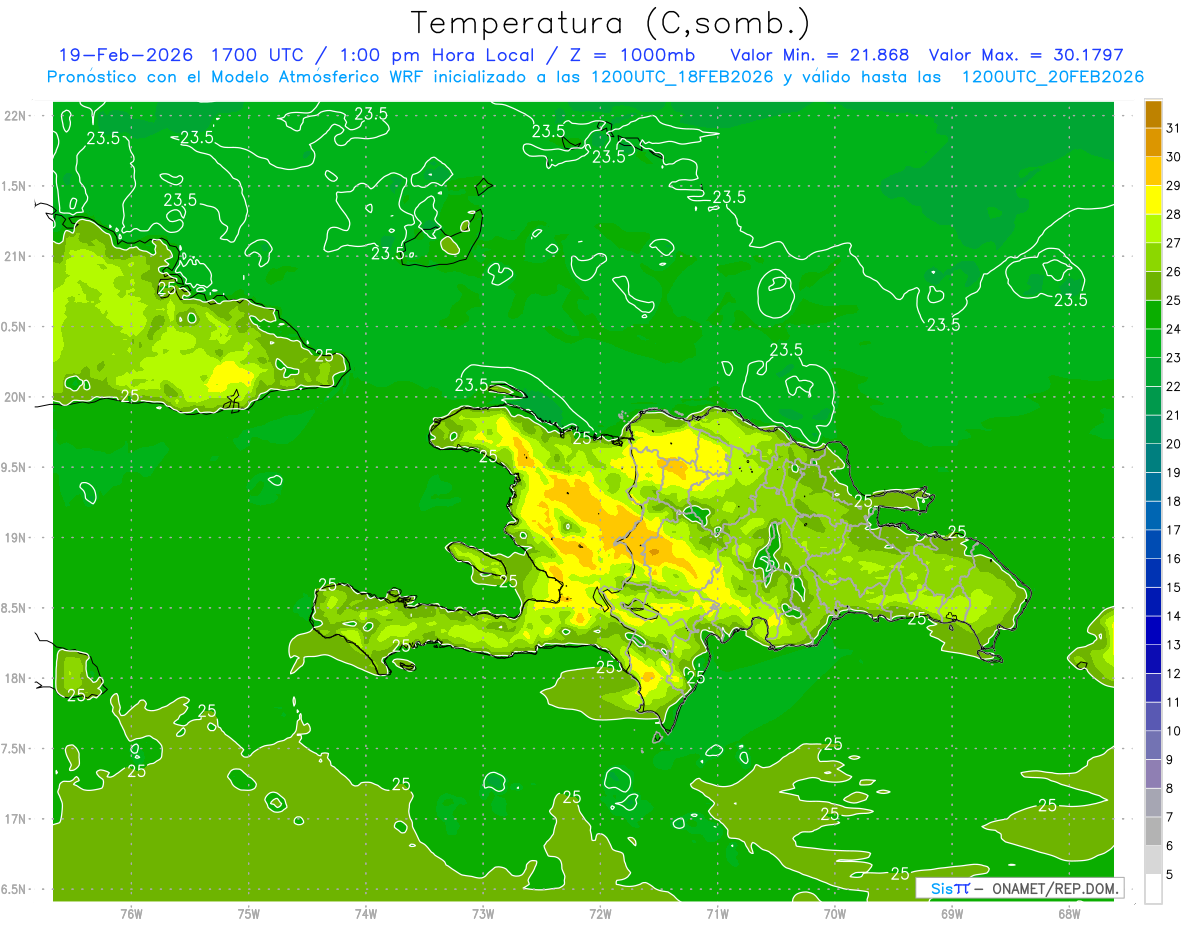This screenshot has height=927, width=1200.
Task: Pick the yellow swatch between 28 and 29
Action: (1153, 199)
